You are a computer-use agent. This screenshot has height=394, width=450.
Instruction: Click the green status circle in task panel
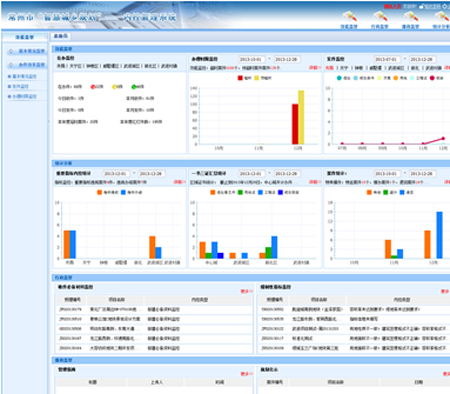[x=133, y=87]
